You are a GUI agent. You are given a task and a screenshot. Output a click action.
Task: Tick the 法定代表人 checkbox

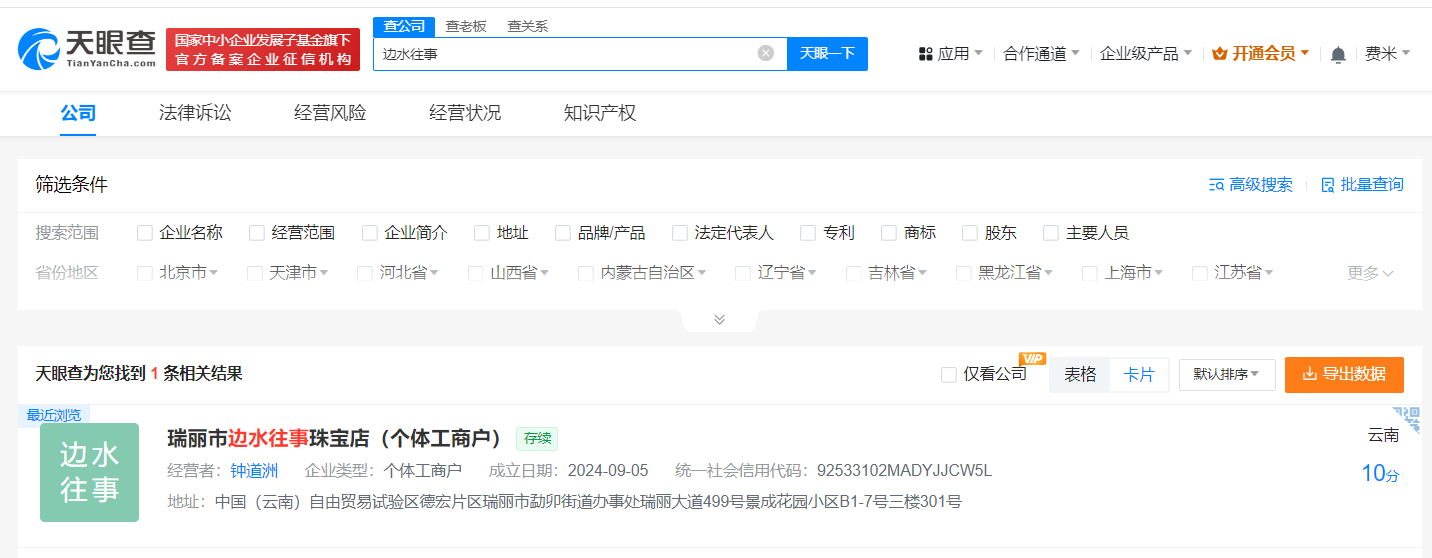tap(680, 233)
